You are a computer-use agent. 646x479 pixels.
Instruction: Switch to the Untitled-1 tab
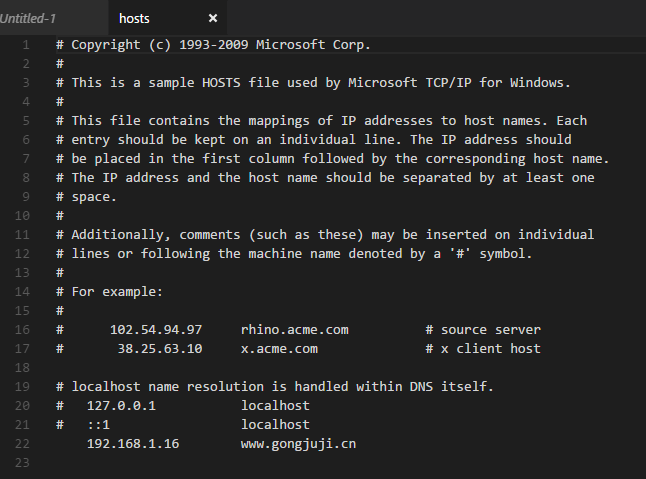(x=28, y=18)
